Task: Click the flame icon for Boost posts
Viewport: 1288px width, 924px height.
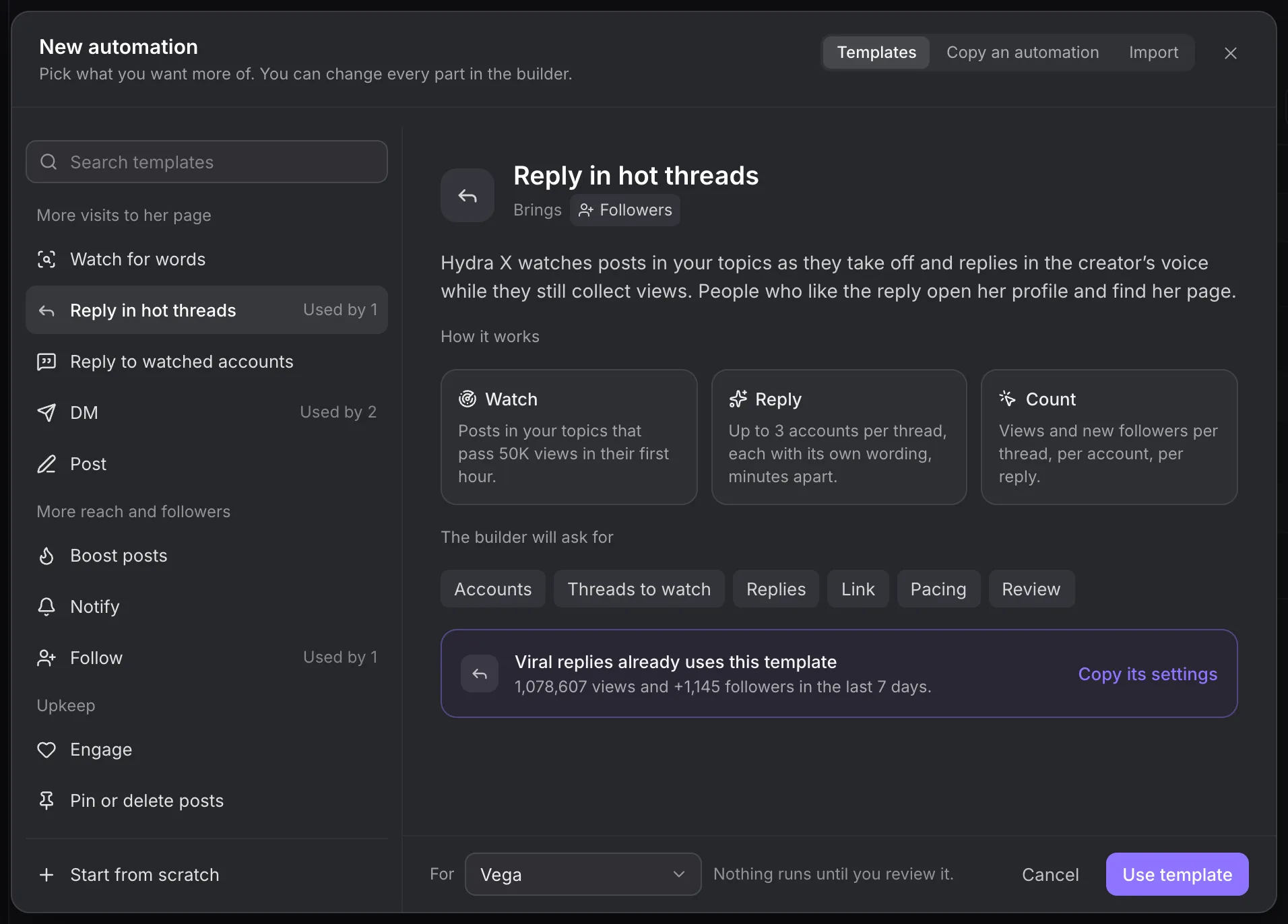Action: (x=46, y=556)
